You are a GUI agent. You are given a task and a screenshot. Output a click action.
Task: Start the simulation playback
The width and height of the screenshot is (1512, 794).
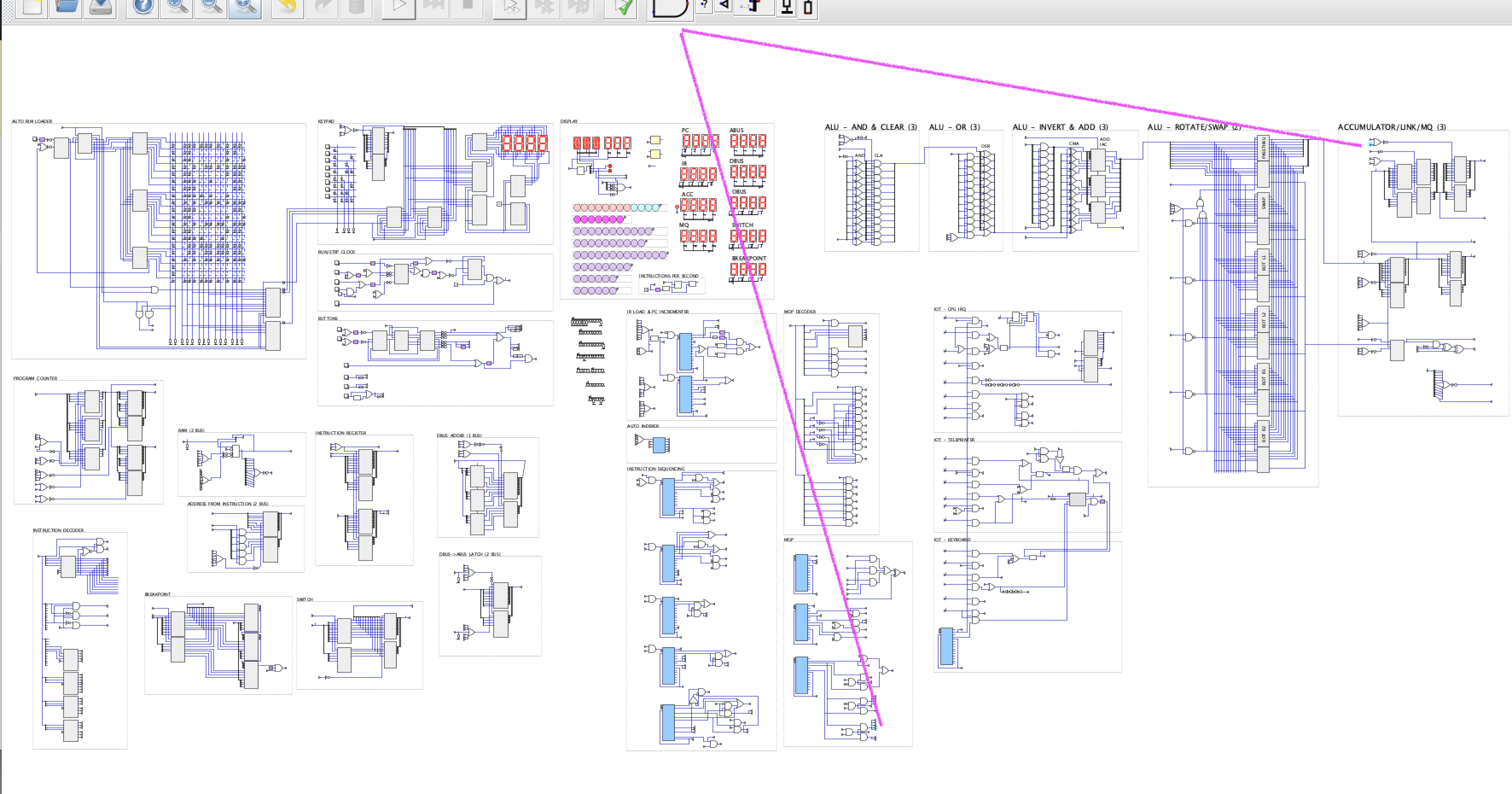(401, 7)
